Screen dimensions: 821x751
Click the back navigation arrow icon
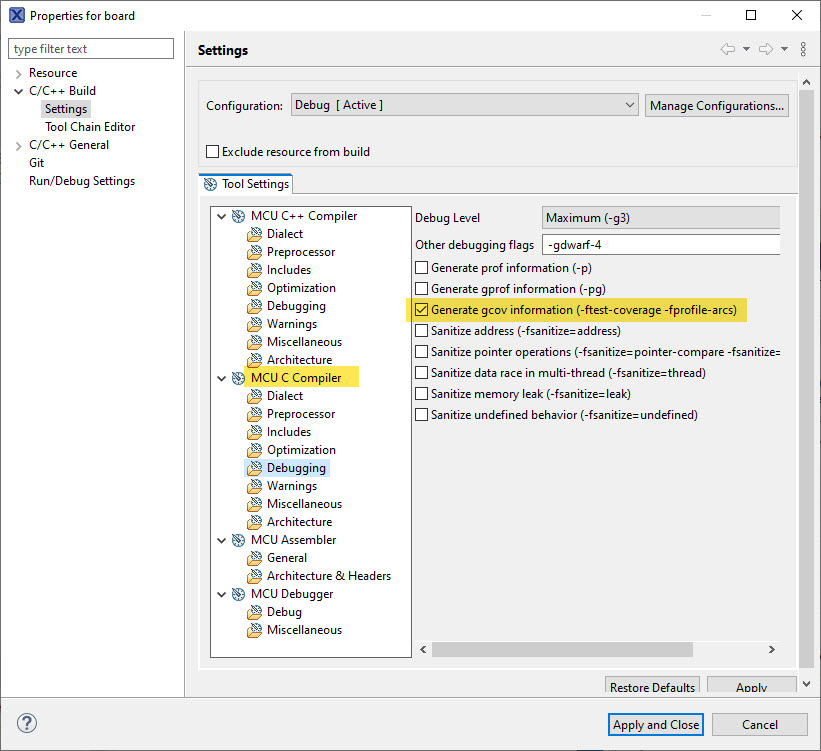click(728, 49)
